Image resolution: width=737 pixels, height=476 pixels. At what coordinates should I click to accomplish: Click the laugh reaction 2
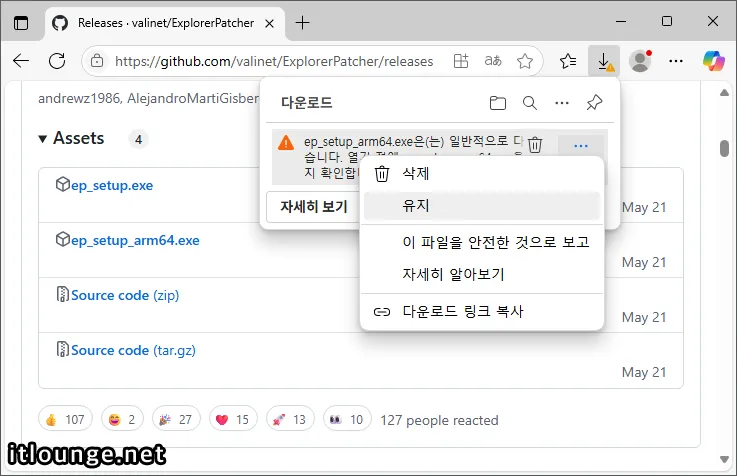[122, 419]
